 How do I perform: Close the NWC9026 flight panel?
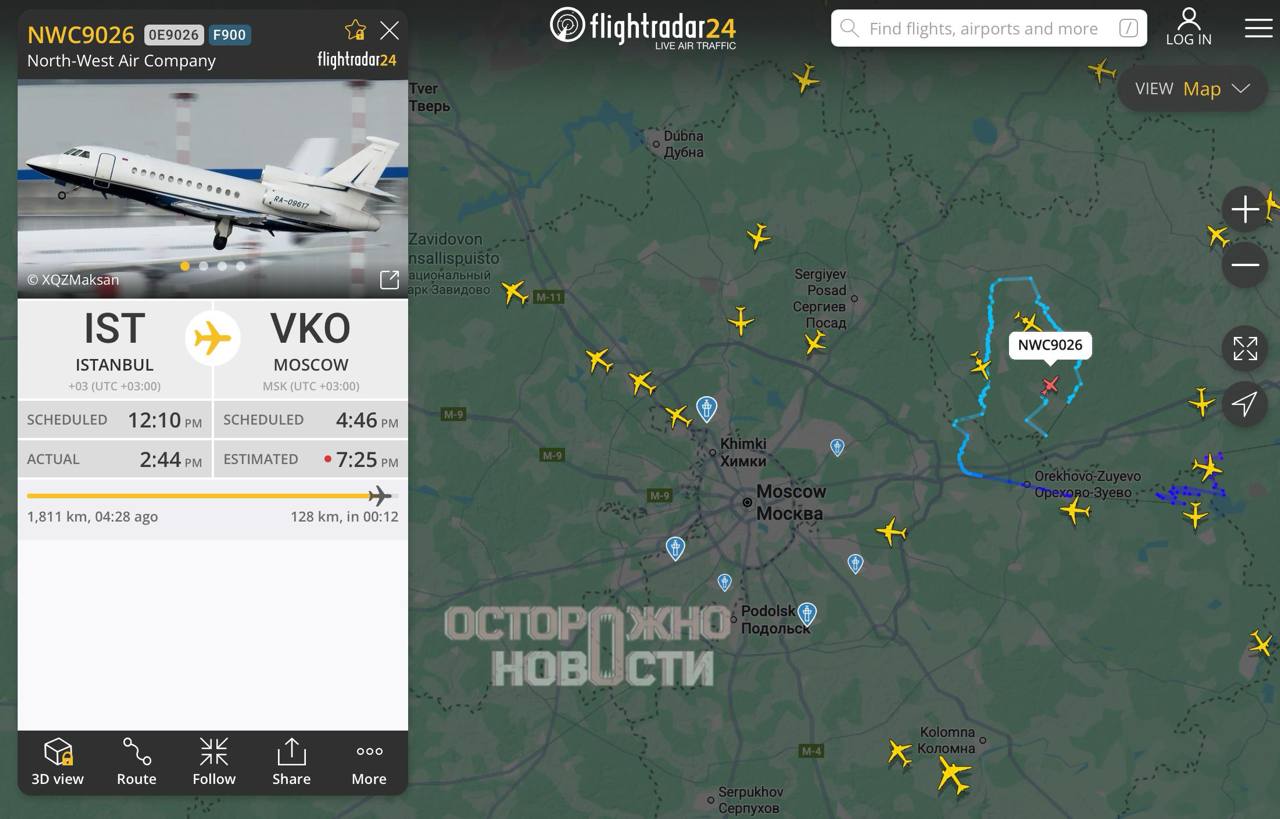pos(389,30)
